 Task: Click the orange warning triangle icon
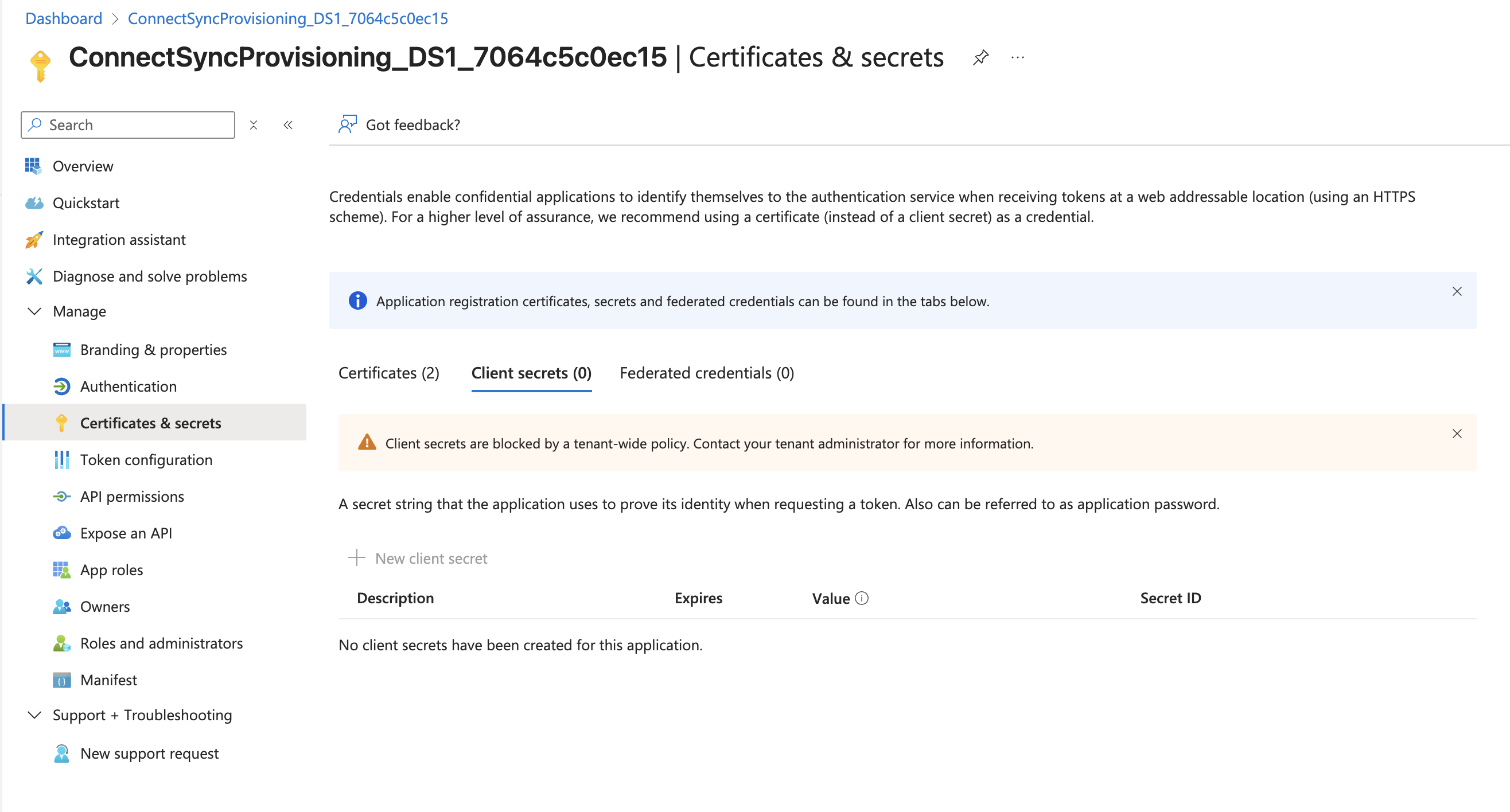click(367, 442)
